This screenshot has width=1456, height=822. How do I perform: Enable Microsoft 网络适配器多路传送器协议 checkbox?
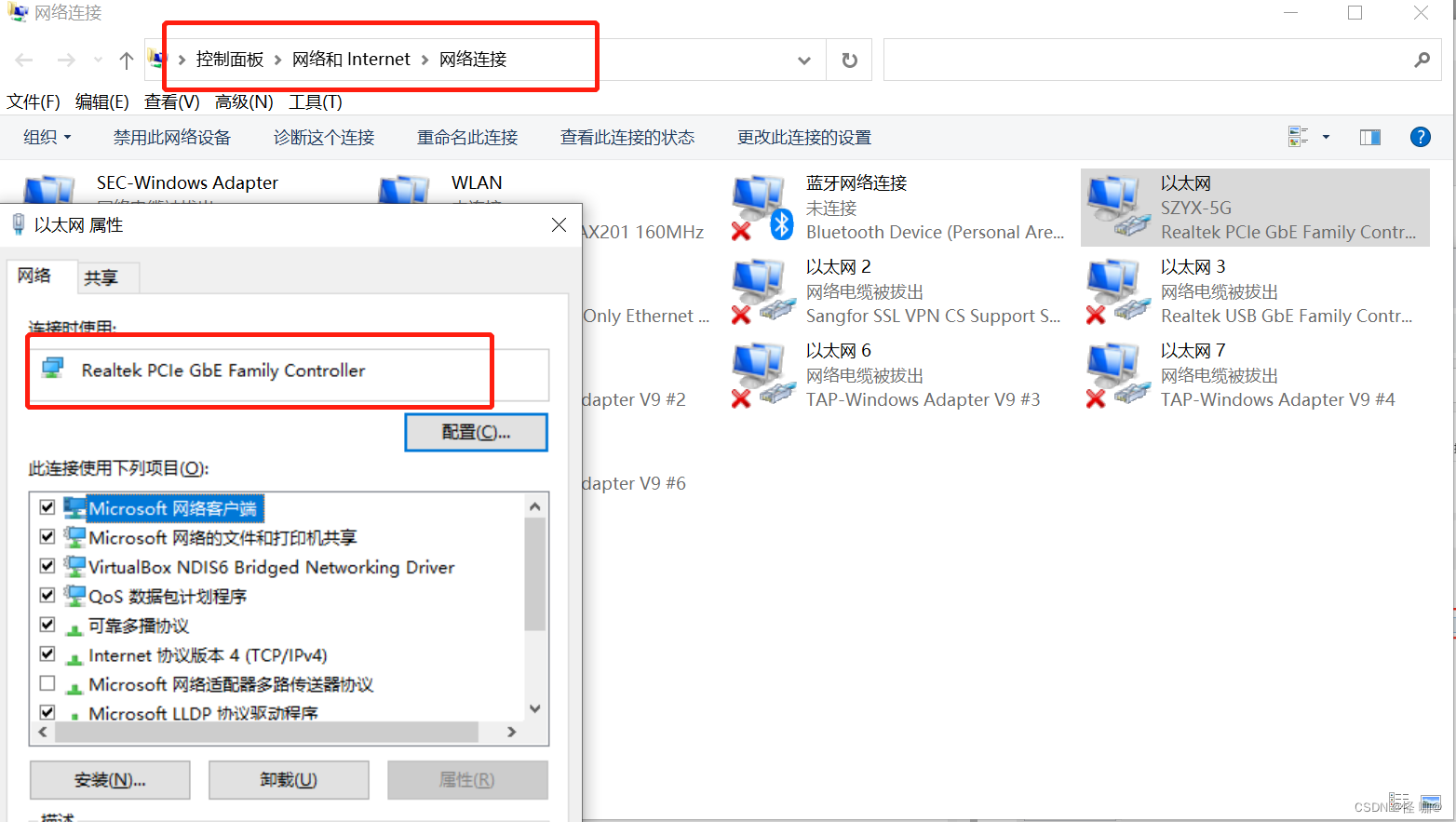coord(47,684)
